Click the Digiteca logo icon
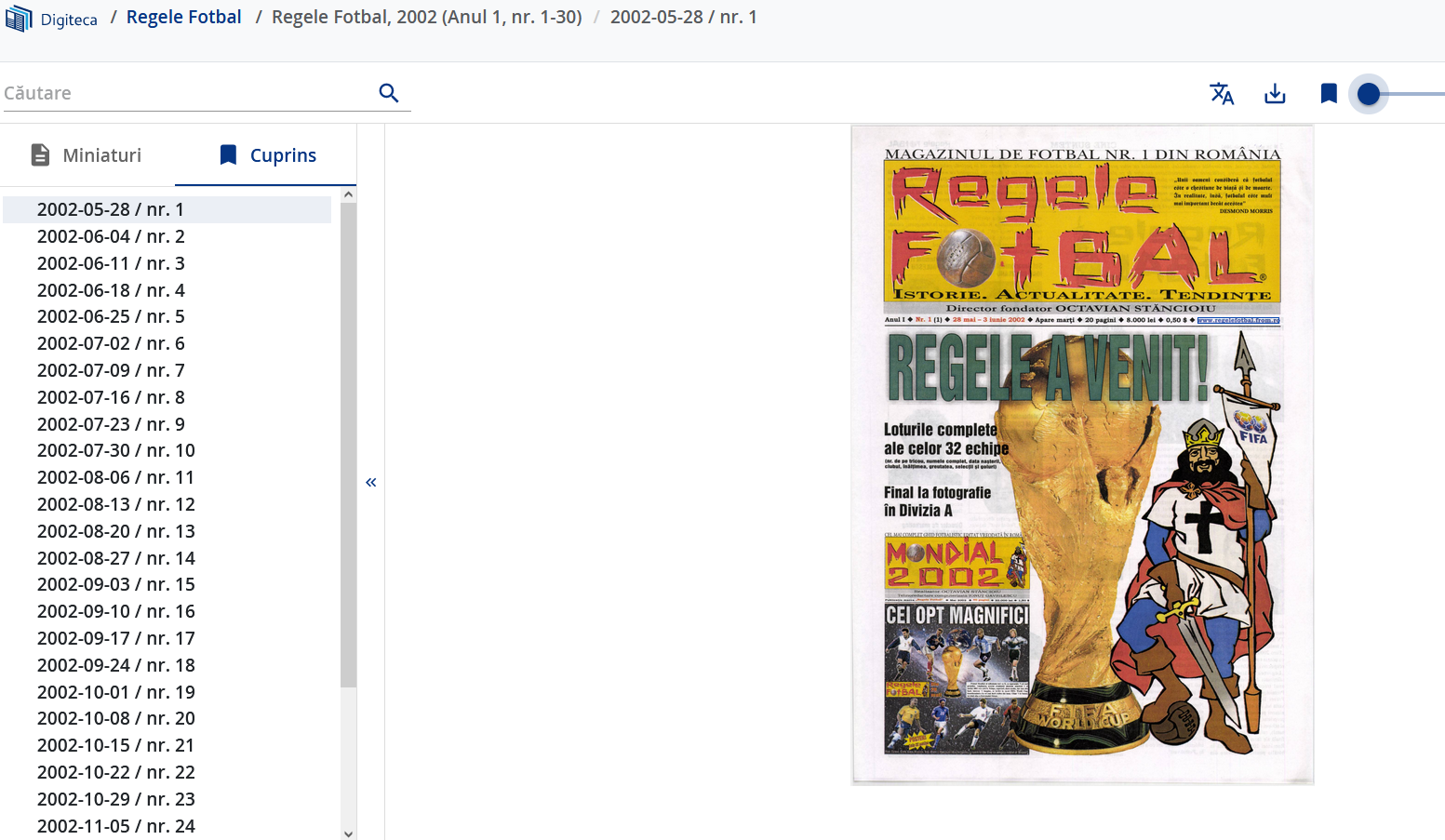This screenshot has width=1445, height=840. pos(19,19)
